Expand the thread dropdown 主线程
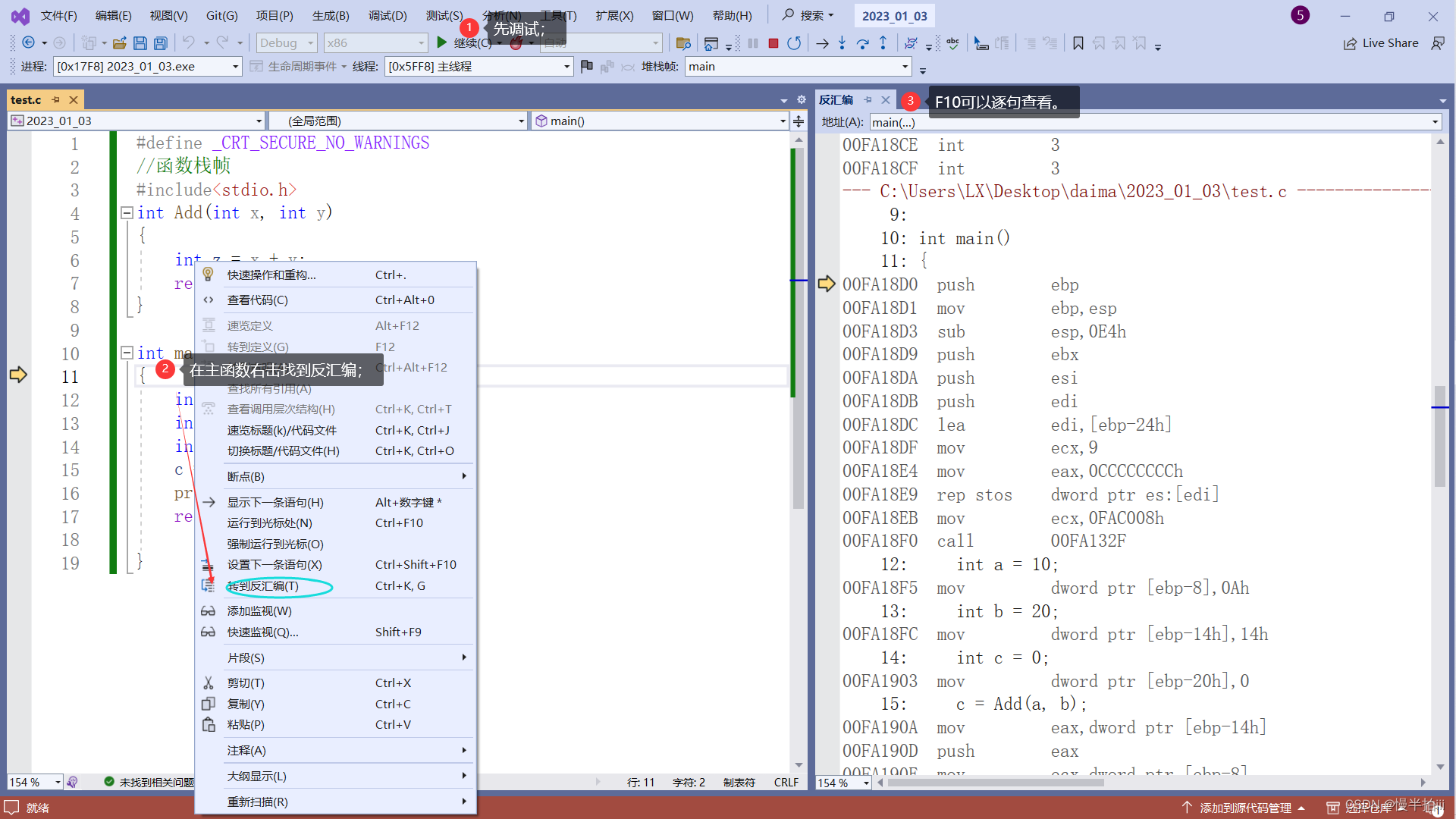This screenshot has width=1456, height=819. point(566,67)
